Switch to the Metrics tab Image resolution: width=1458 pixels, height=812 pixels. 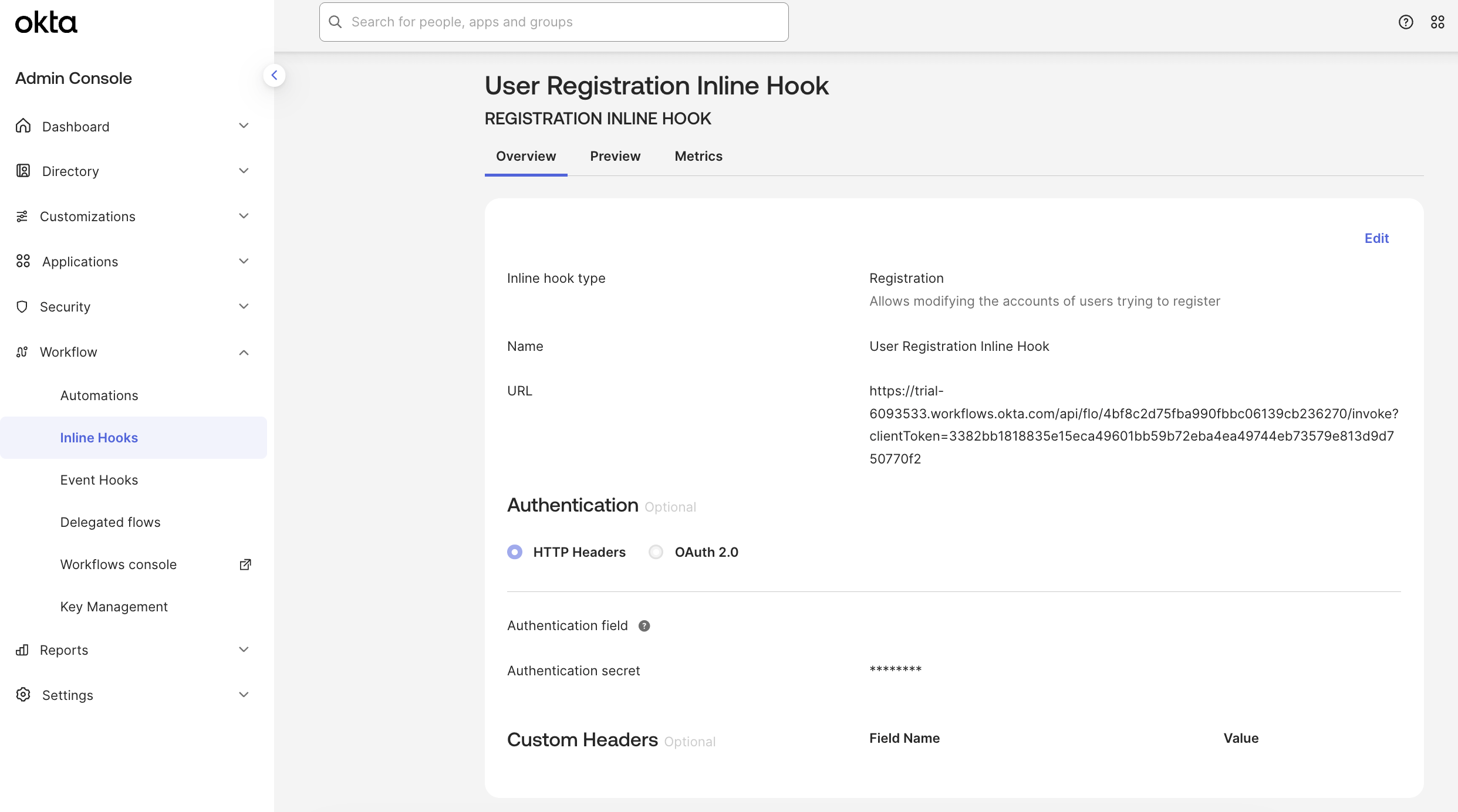pyautogui.click(x=698, y=156)
